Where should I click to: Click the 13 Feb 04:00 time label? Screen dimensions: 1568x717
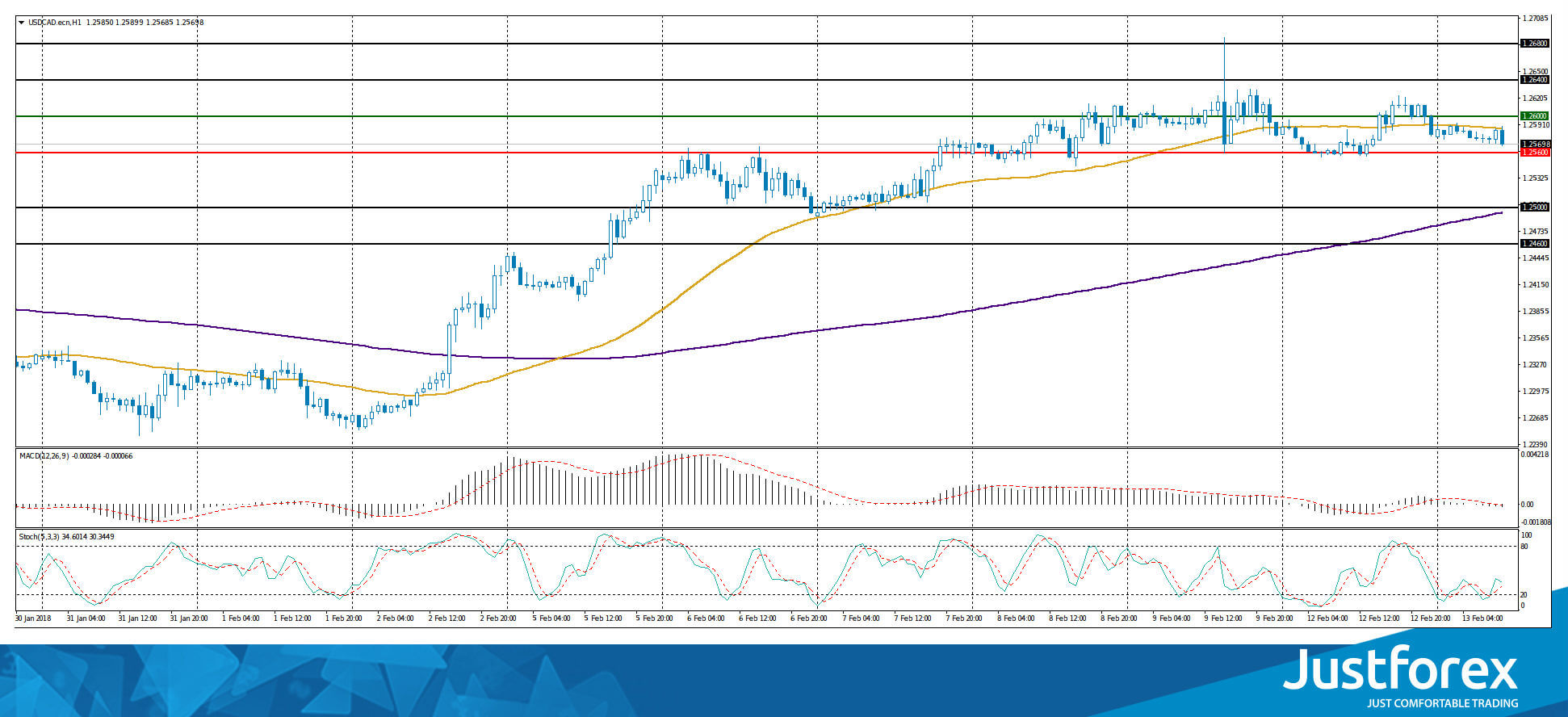1482,618
